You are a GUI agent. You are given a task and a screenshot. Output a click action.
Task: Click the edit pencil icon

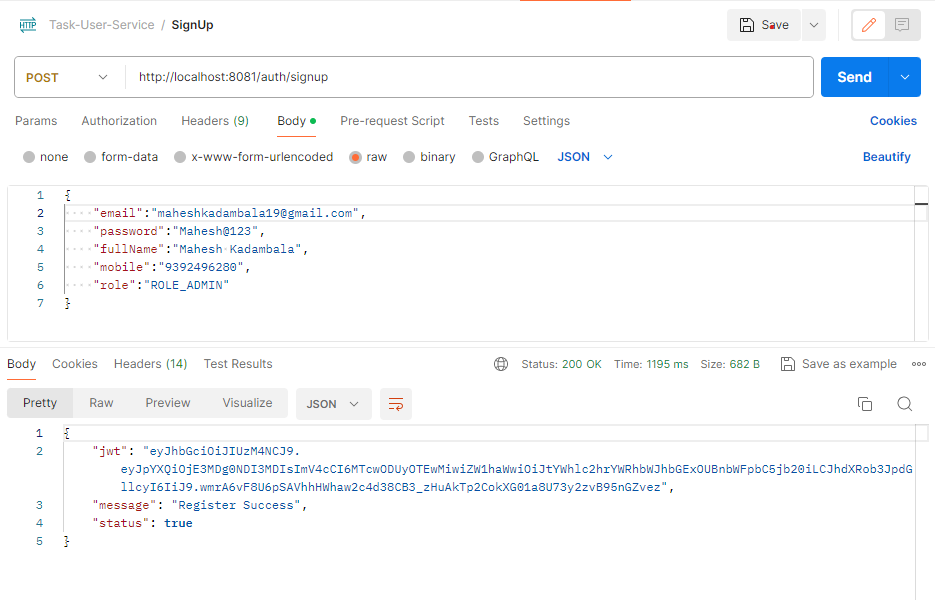tap(868, 25)
